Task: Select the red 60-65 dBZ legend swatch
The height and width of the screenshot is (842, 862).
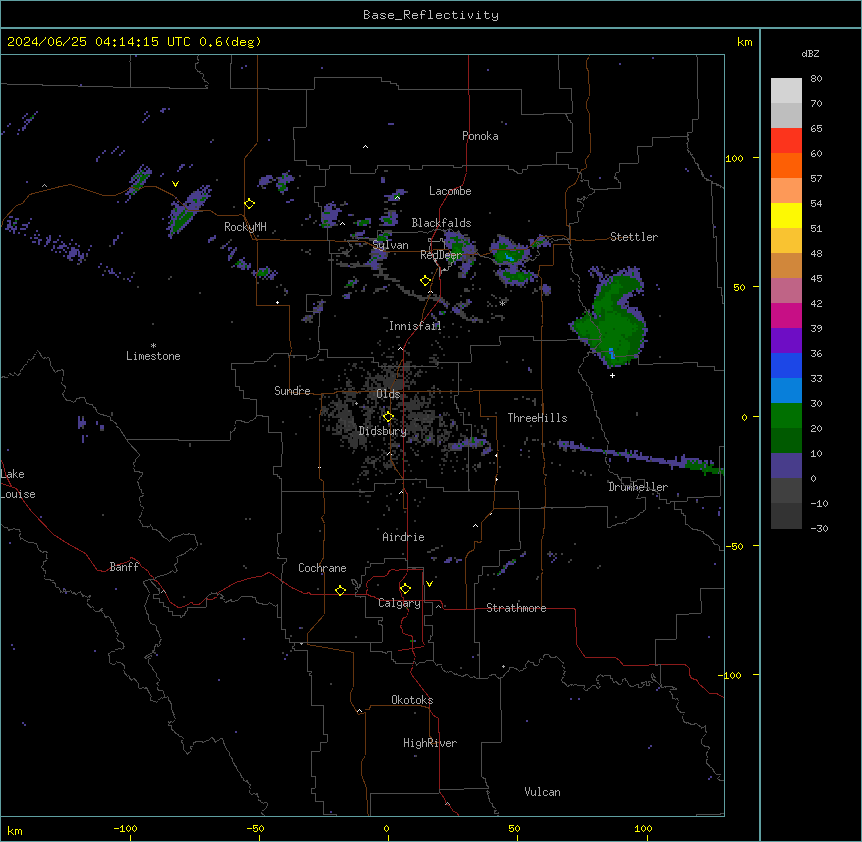Action: (x=786, y=141)
